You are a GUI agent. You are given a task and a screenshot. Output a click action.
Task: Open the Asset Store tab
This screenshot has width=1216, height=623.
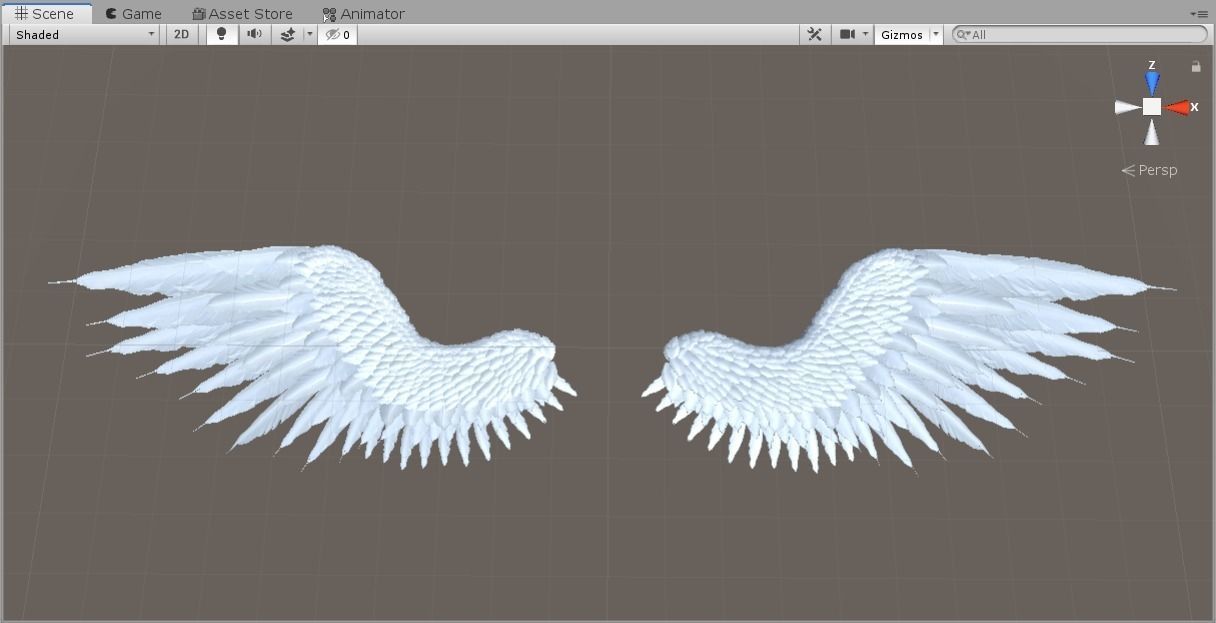pyautogui.click(x=243, y=14)
